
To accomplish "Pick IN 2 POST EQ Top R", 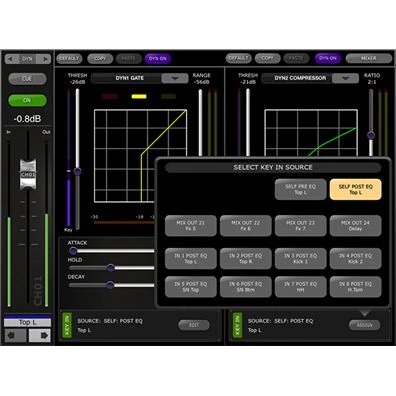I will tap(246, 259).
